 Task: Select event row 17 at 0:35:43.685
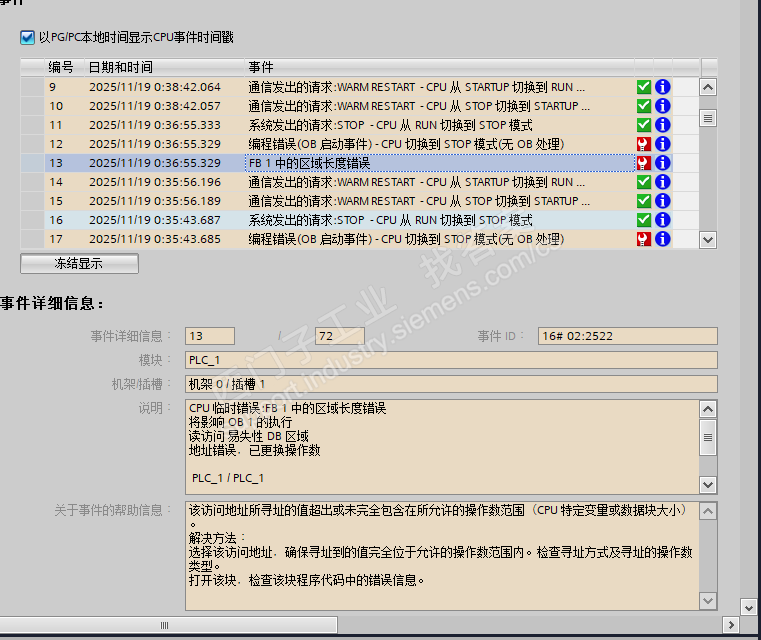(360, 239)
